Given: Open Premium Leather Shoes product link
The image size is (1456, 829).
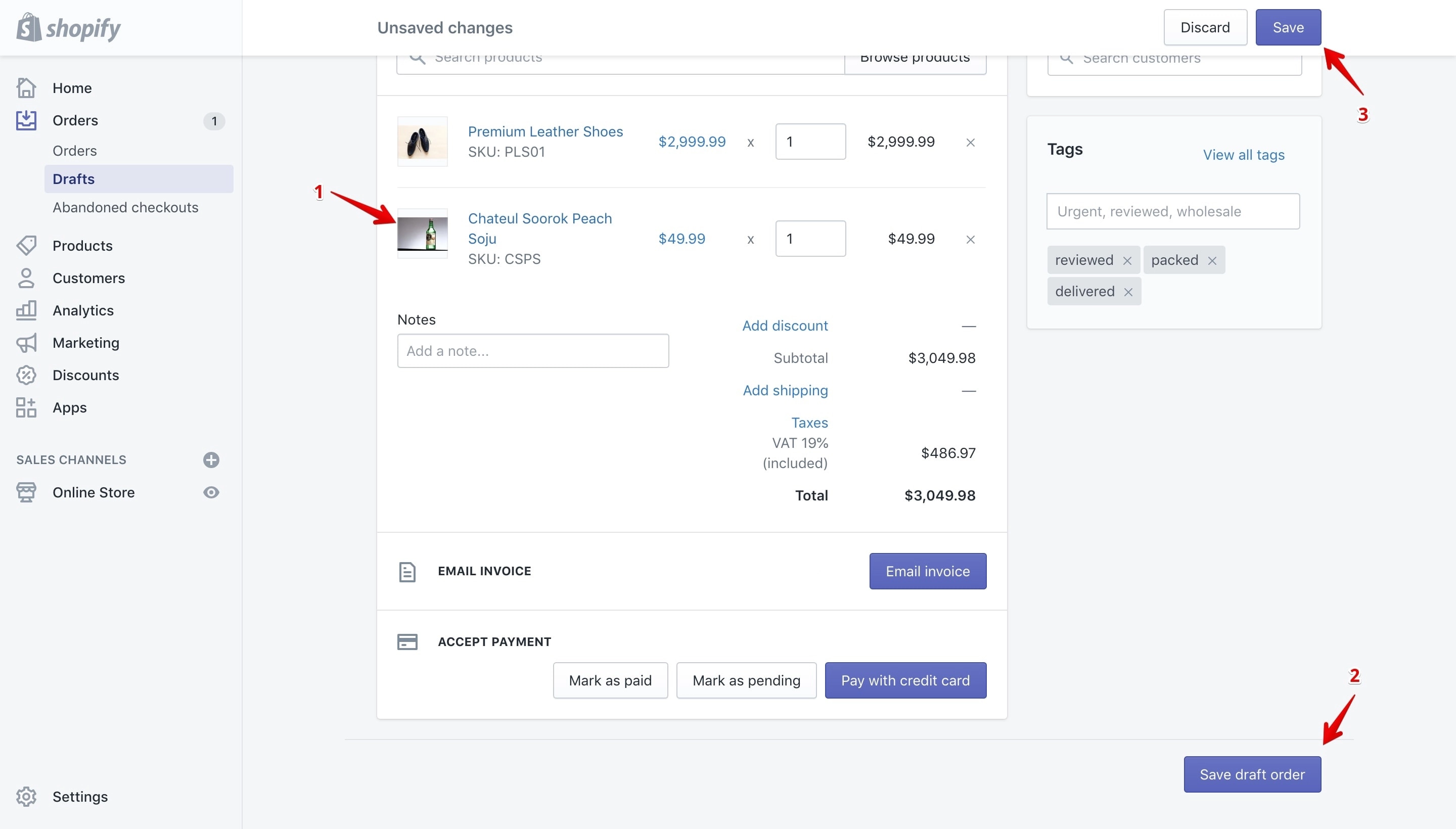Looking at the screenshot, I should click(x=545, y=131).
